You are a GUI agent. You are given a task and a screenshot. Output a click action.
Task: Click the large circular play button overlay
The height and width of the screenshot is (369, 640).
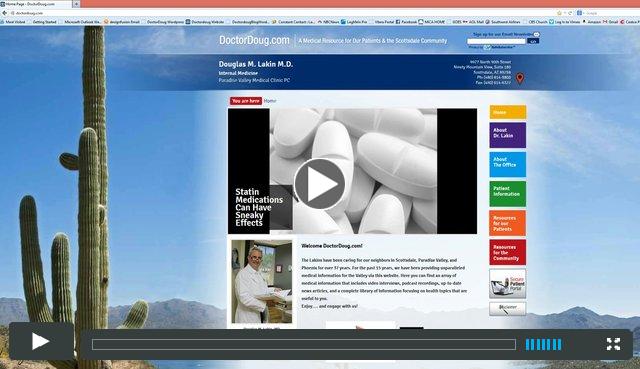[320, 184]
